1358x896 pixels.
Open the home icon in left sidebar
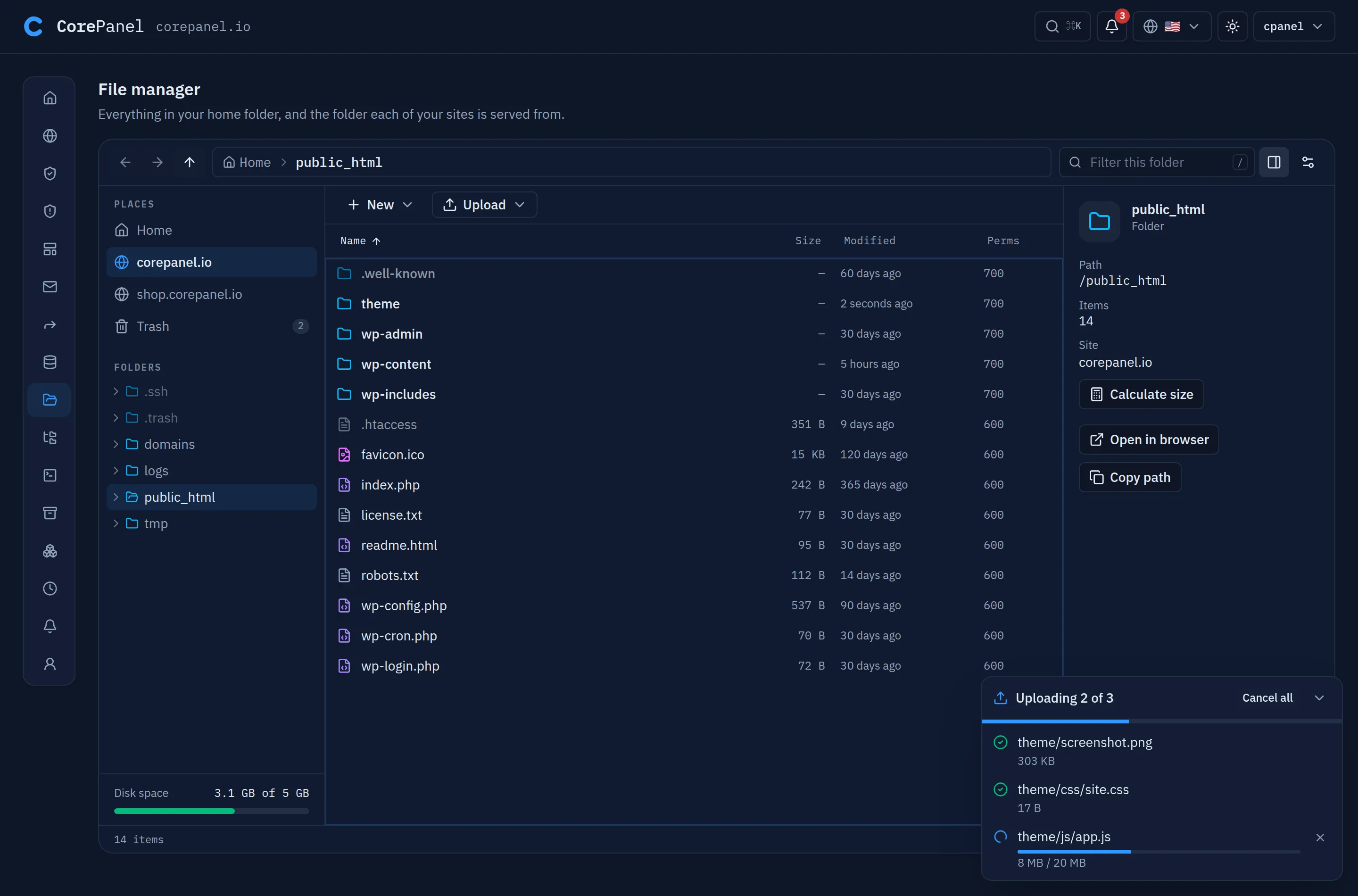click(50, 98)
